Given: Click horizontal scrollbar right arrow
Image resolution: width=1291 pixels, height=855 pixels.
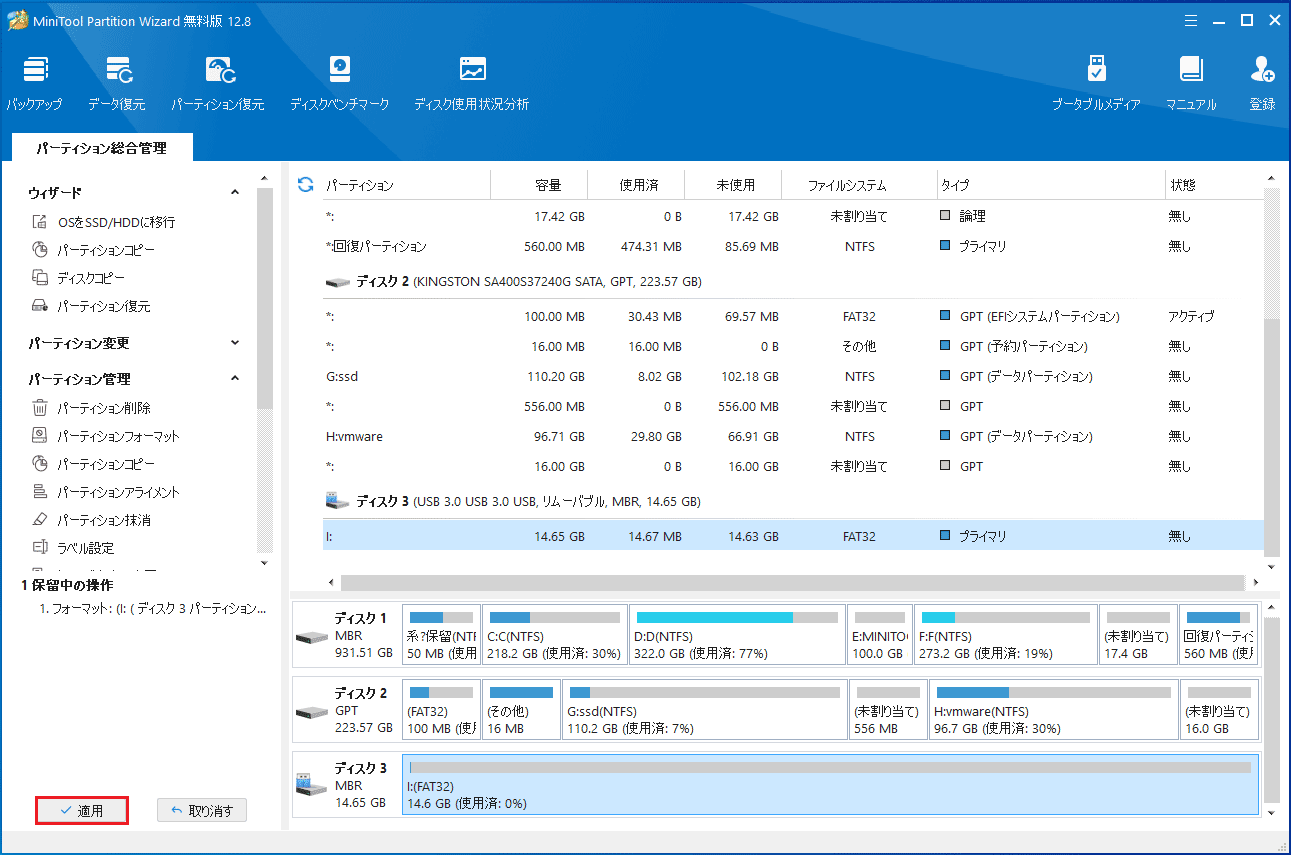Looking at the screenshot, I should click(x=1255, y=582).
